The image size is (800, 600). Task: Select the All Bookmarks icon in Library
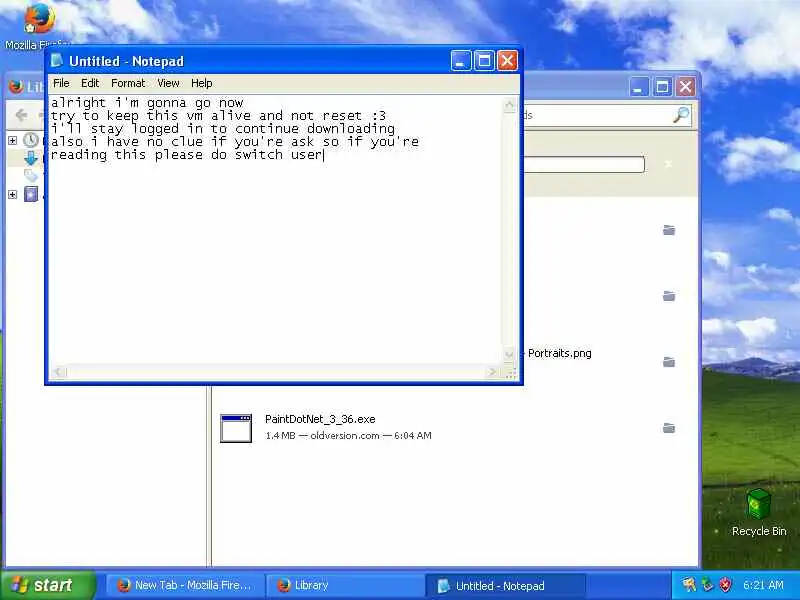point(31,194)
